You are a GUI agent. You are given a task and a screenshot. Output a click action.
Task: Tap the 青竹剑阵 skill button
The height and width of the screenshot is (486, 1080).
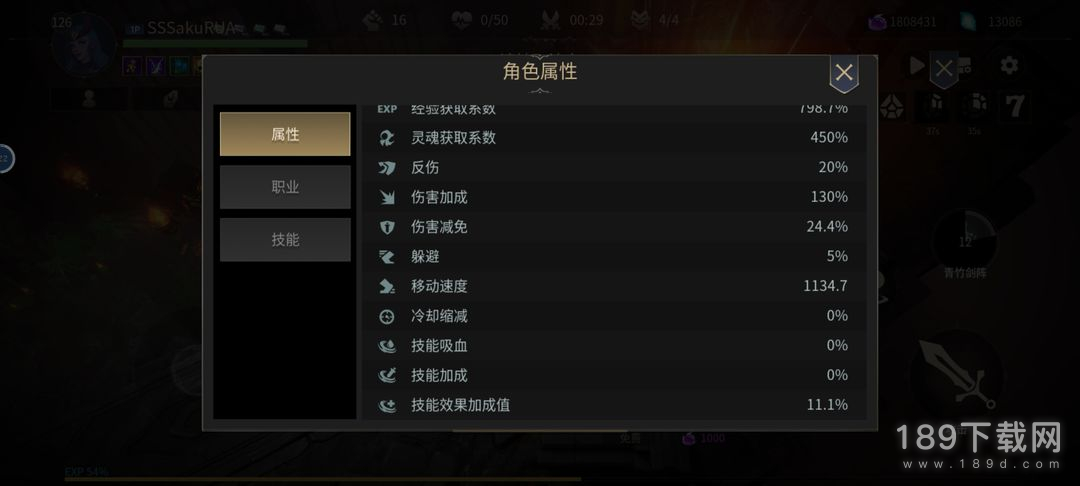pos(966,242)
